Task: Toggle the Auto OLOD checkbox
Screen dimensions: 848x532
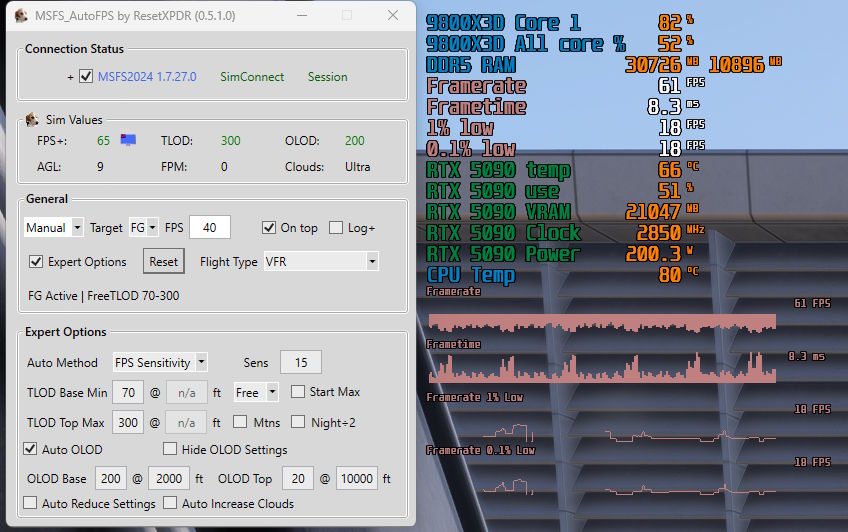Action: 30,449
